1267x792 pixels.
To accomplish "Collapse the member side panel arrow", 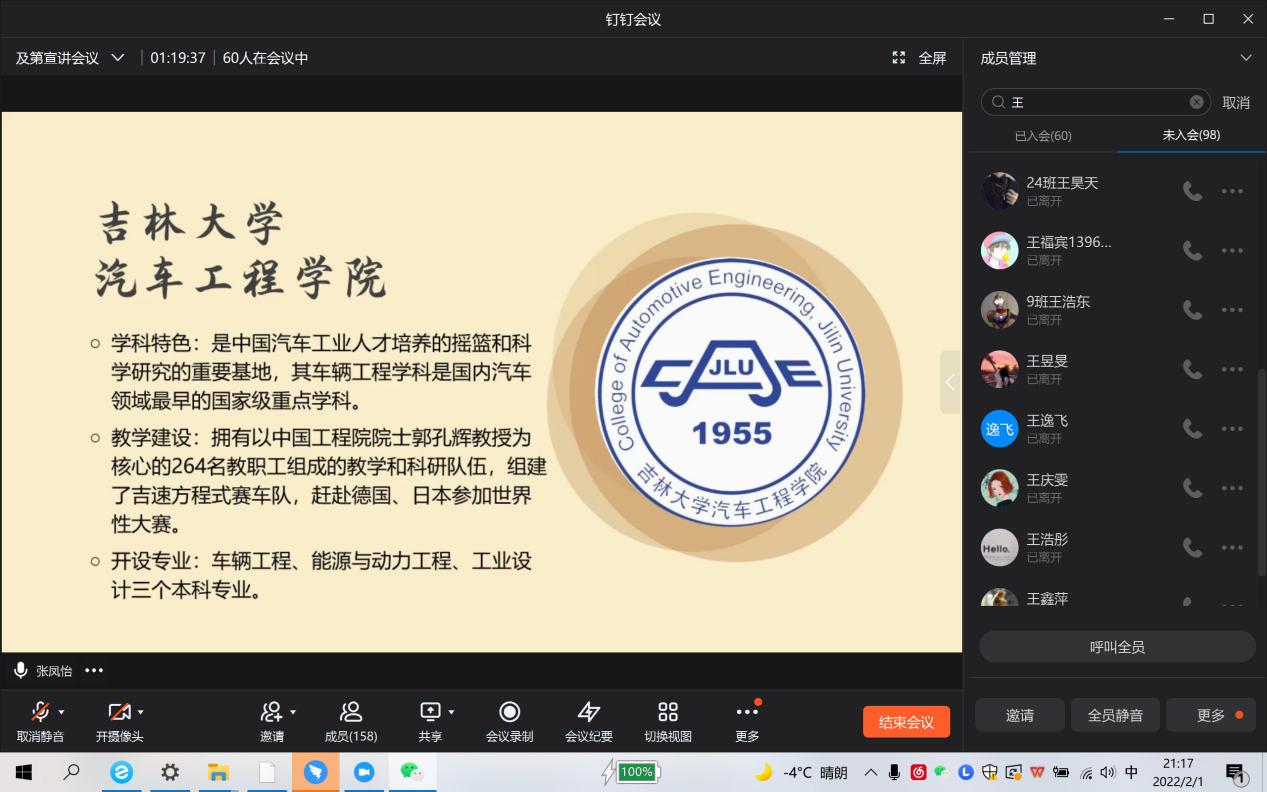I will 950,382.
